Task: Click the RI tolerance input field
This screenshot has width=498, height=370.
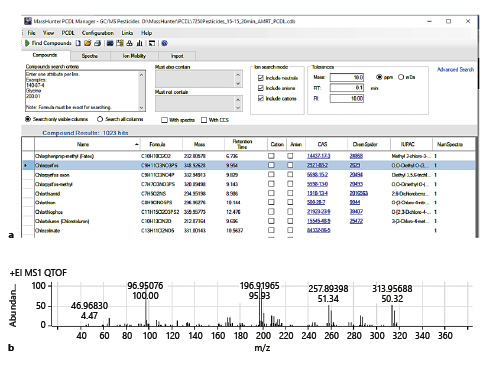Action: 347,98
